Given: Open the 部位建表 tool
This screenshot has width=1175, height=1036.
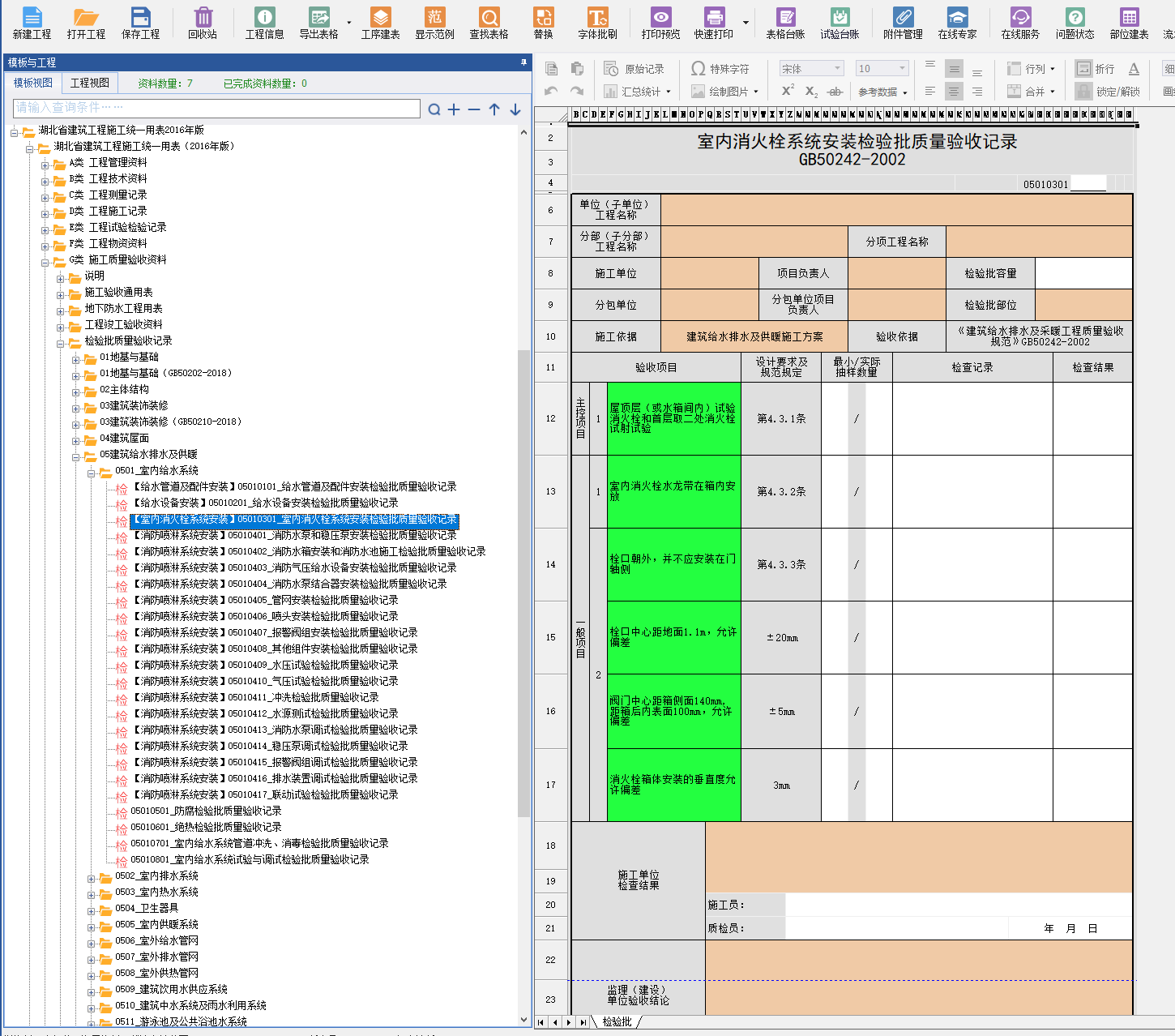Looking at the screenshot, I should [x=1129, y=23].
